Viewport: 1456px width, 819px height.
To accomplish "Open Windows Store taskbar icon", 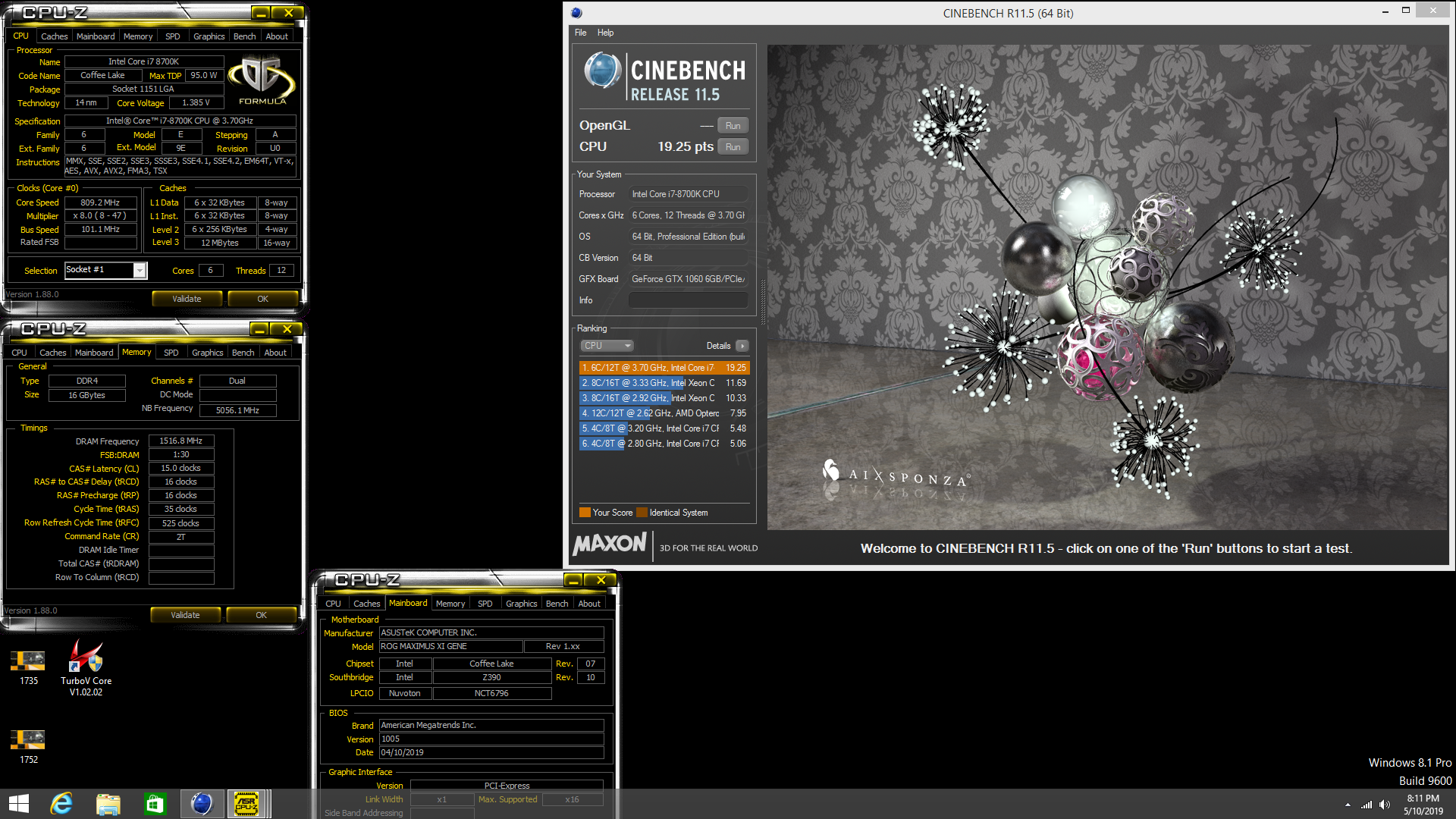I will click(x=155, y=804).
